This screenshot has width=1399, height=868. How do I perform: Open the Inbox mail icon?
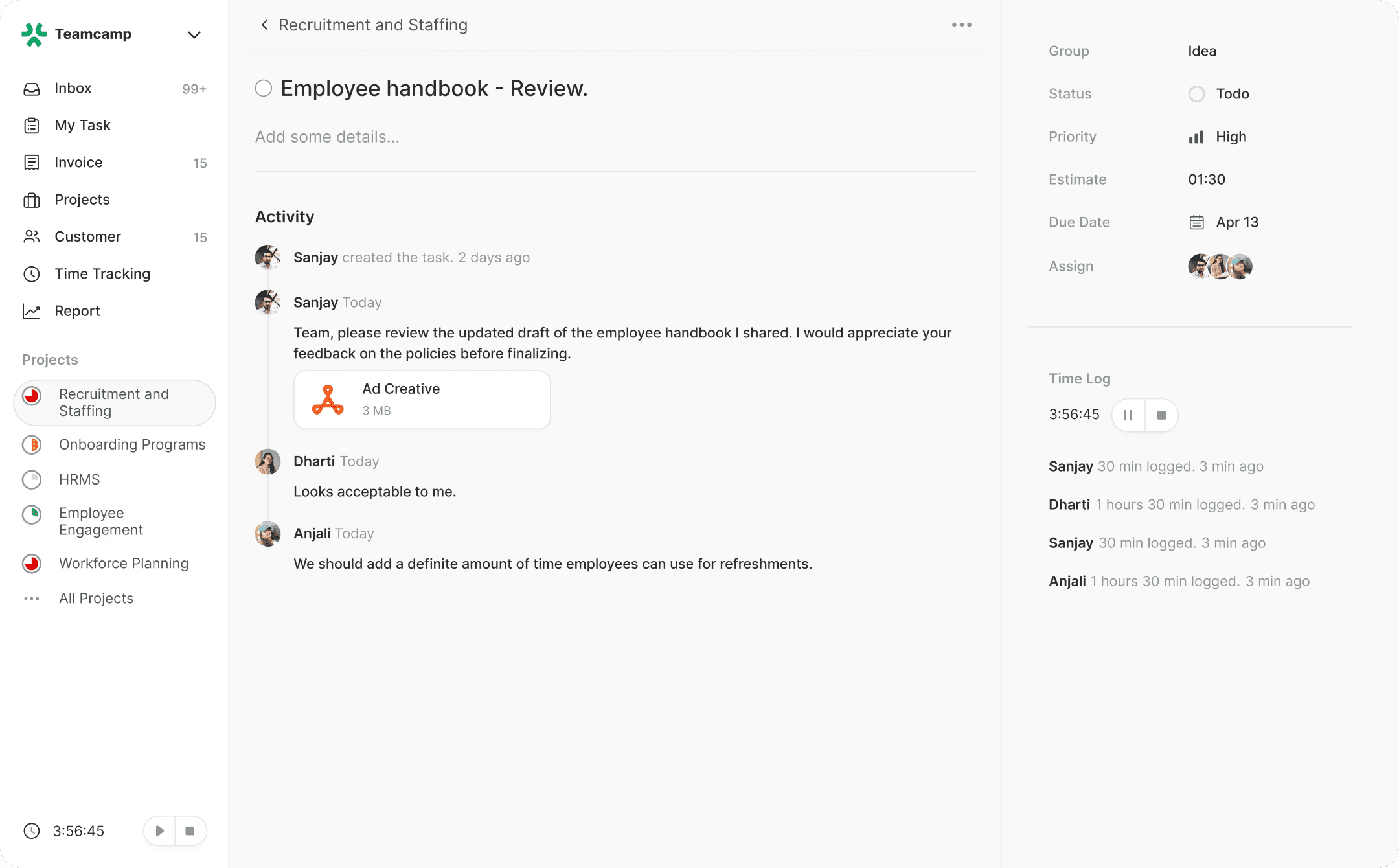(32, 89)
